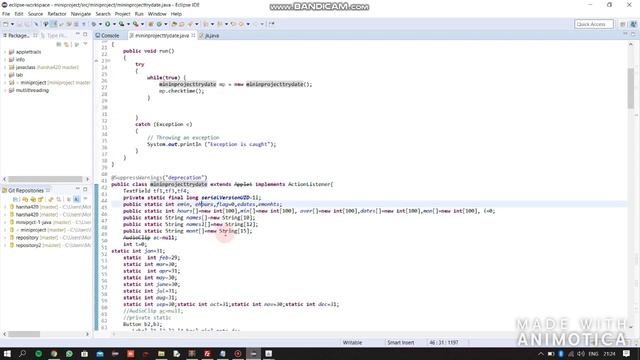Open the Run dropdown arrow

tap(114, 24)
